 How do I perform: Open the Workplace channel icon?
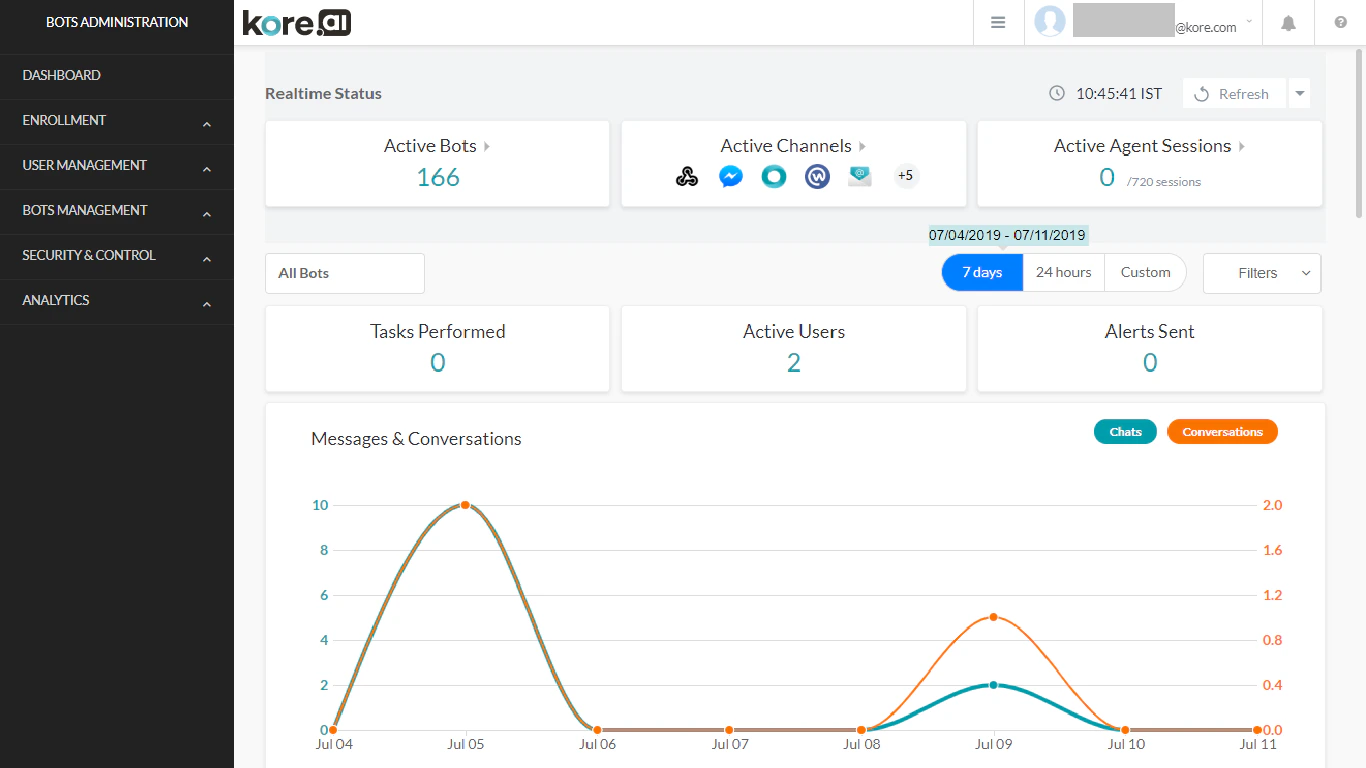817,176
